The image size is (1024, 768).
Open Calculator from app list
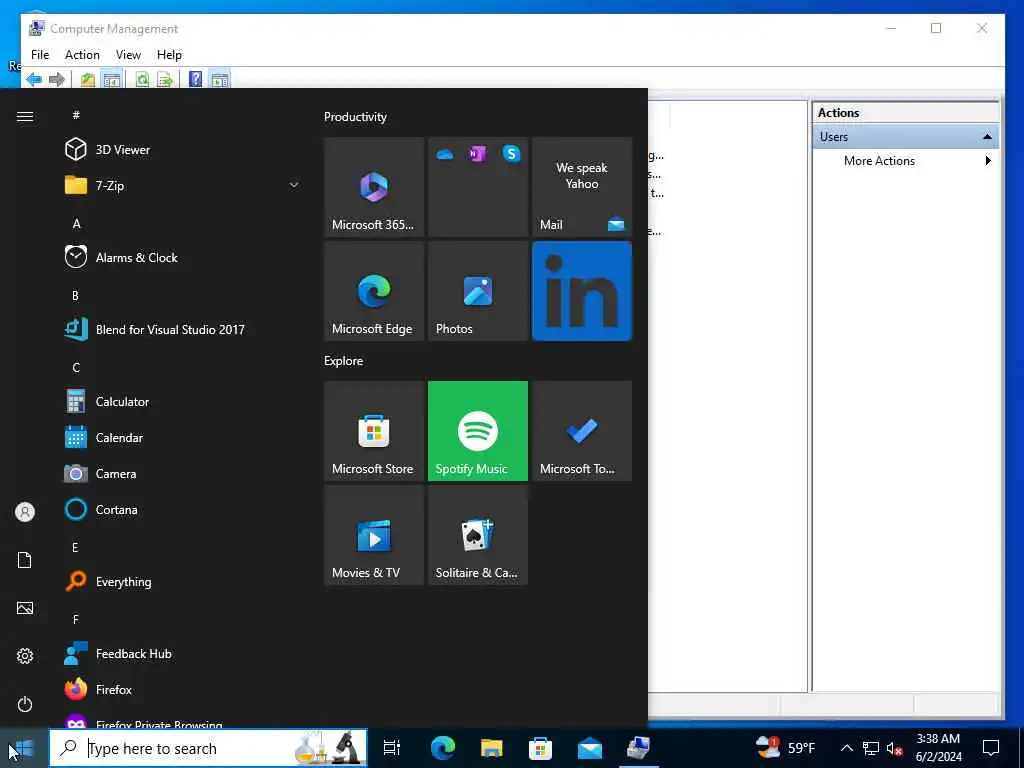(182, 402)
